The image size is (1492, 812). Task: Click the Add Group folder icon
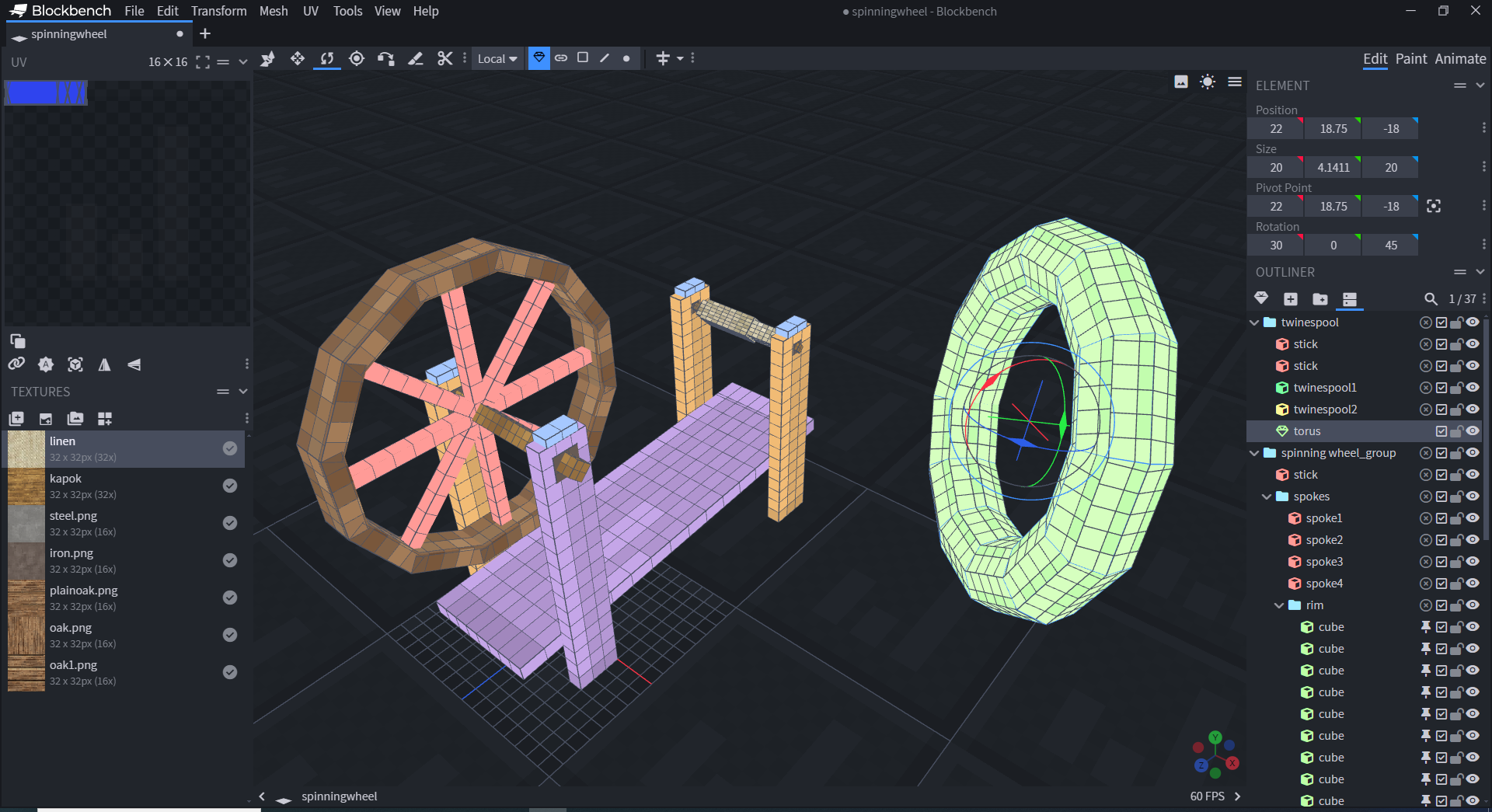point(1319,299)
